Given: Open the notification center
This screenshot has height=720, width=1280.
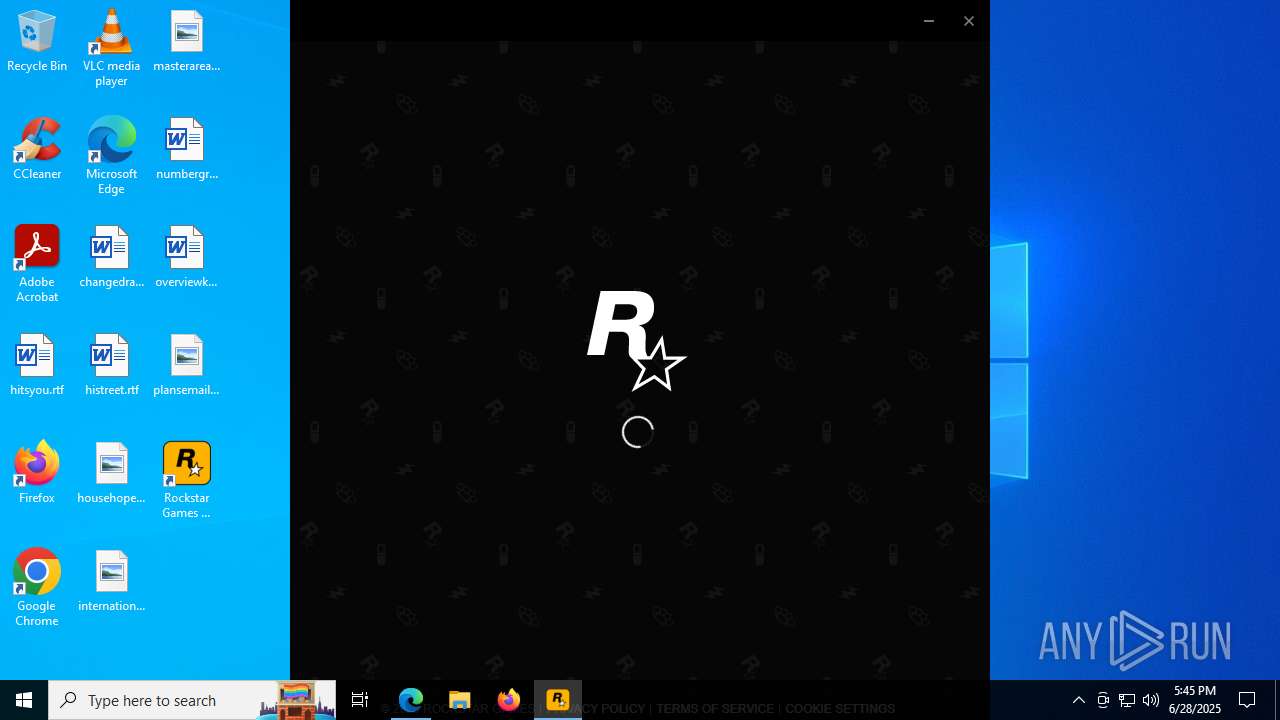Looking at the screenshot, I should pos(1247,700).
